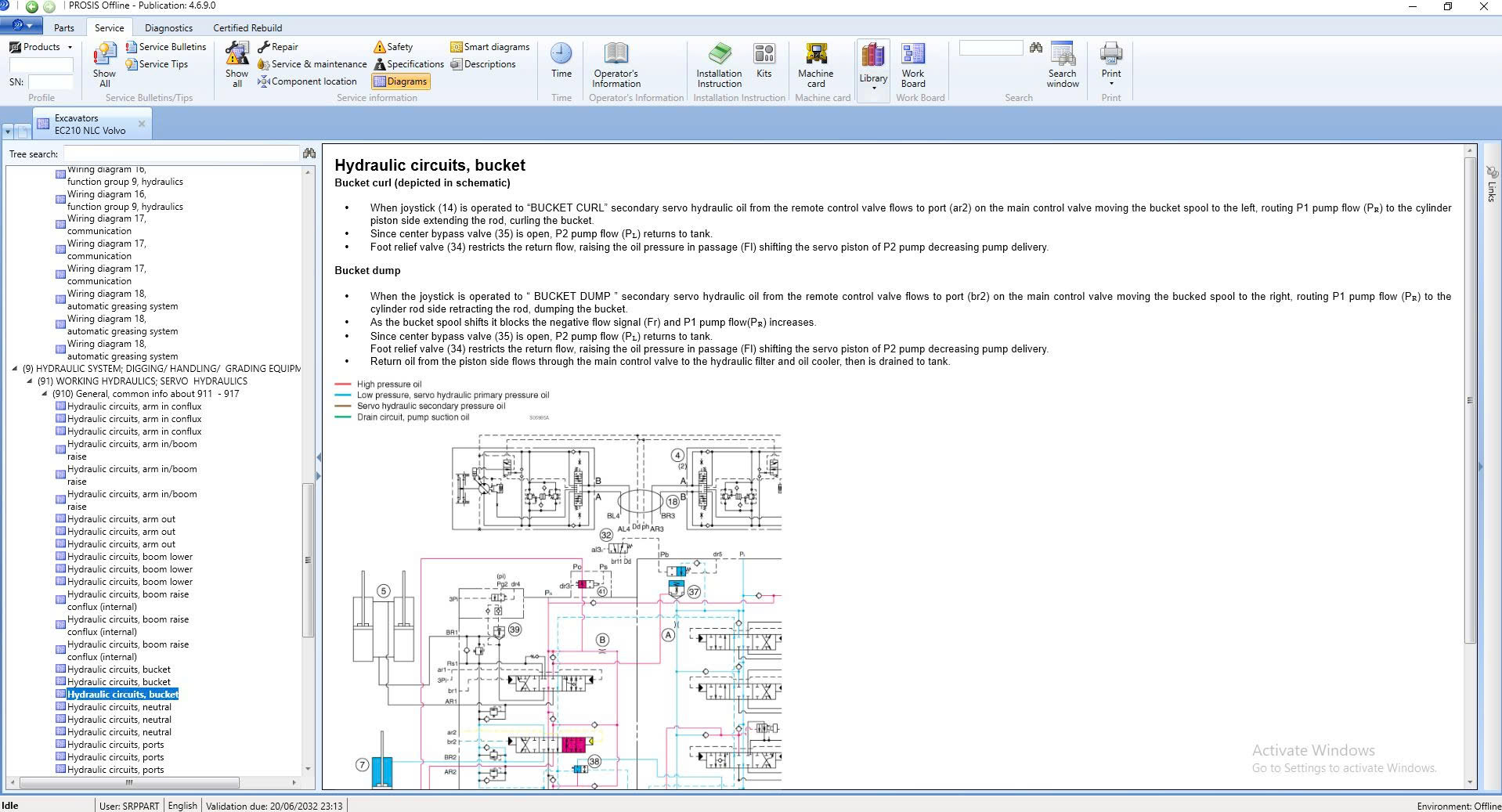Switch to the Diagnostics tab
This screenshot has height=812, width=1502.
coord(168,27)
